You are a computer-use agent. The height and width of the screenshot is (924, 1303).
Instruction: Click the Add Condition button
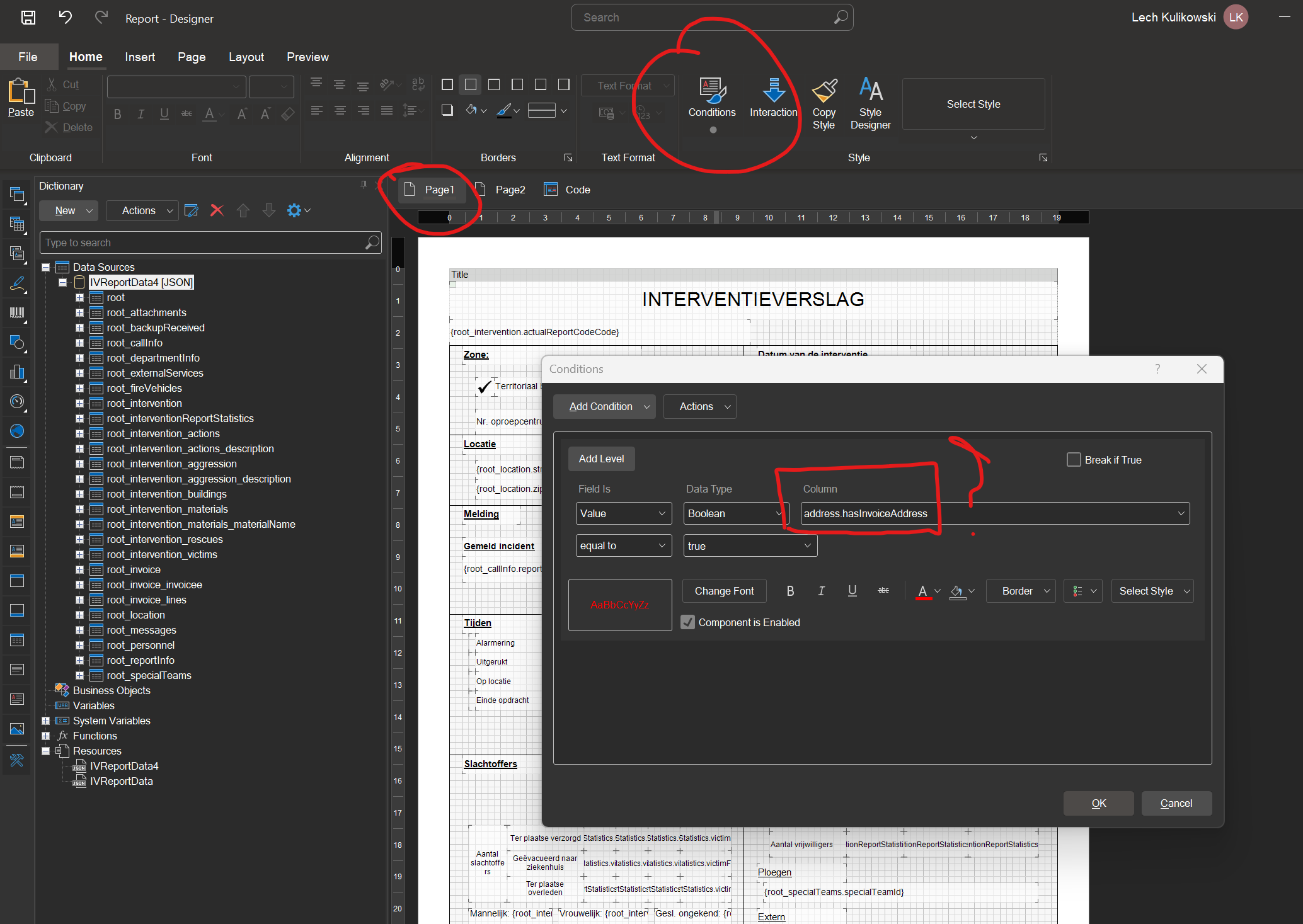(x=604, y=406)
